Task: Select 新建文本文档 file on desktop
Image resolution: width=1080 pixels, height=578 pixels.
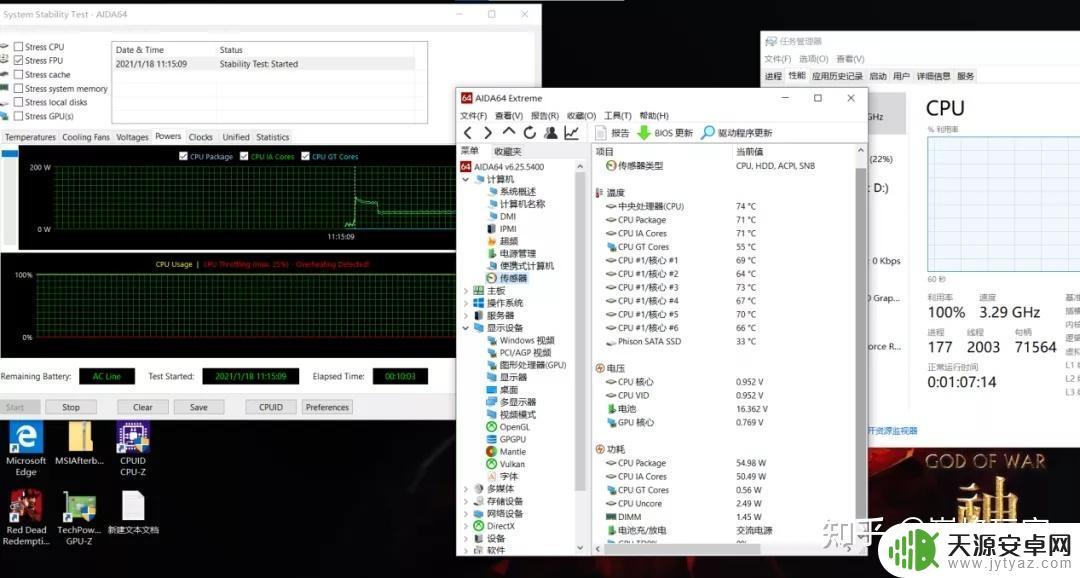Action: (x=133, y=513)
